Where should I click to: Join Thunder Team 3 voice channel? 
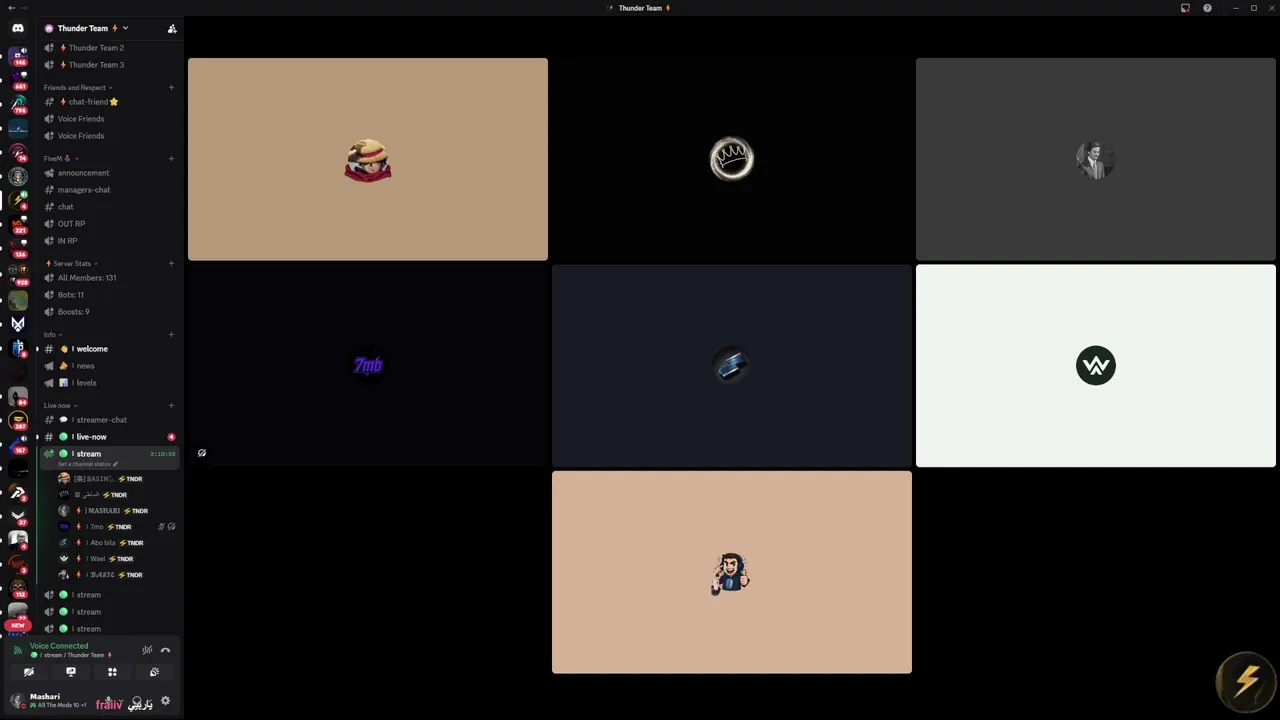pos(109,65)
